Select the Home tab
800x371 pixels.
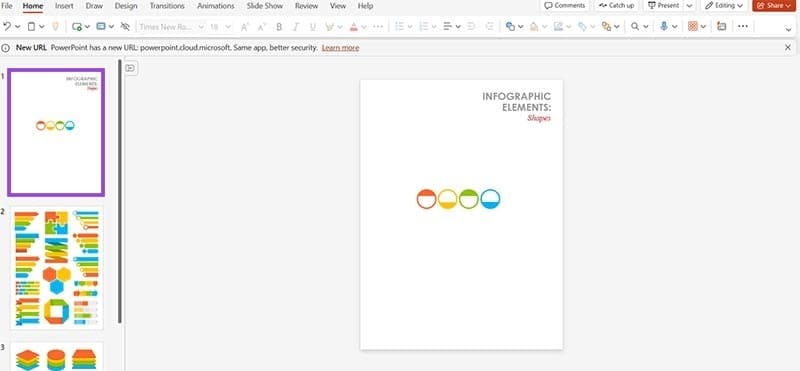click(x=33, y=6)
